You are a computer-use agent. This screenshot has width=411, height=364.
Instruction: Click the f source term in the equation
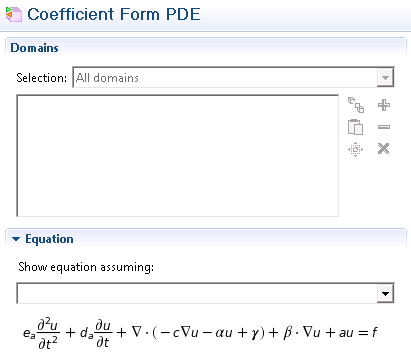374,332
